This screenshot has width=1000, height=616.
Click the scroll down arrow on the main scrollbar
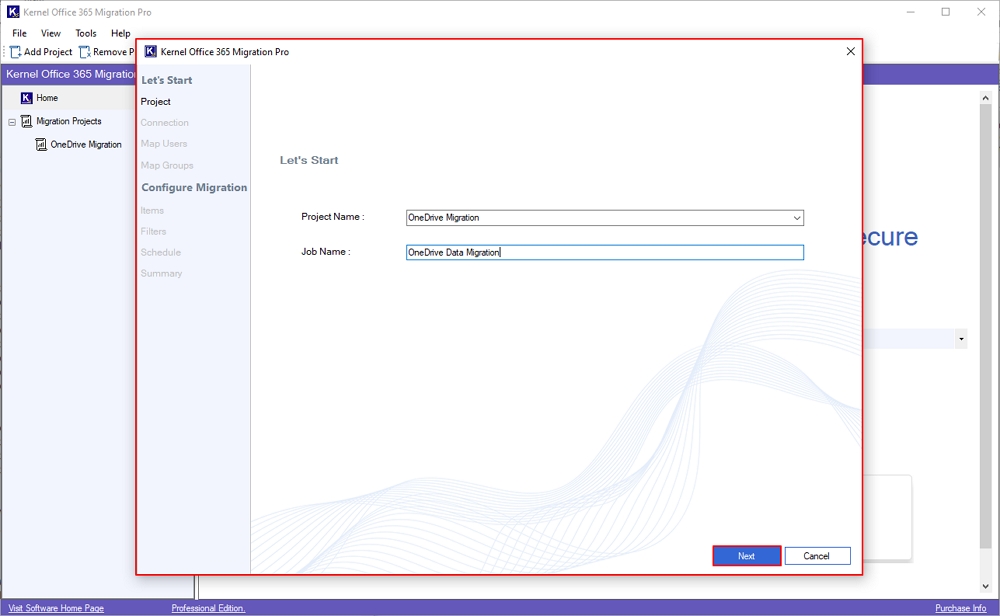(x=987, y=587)
